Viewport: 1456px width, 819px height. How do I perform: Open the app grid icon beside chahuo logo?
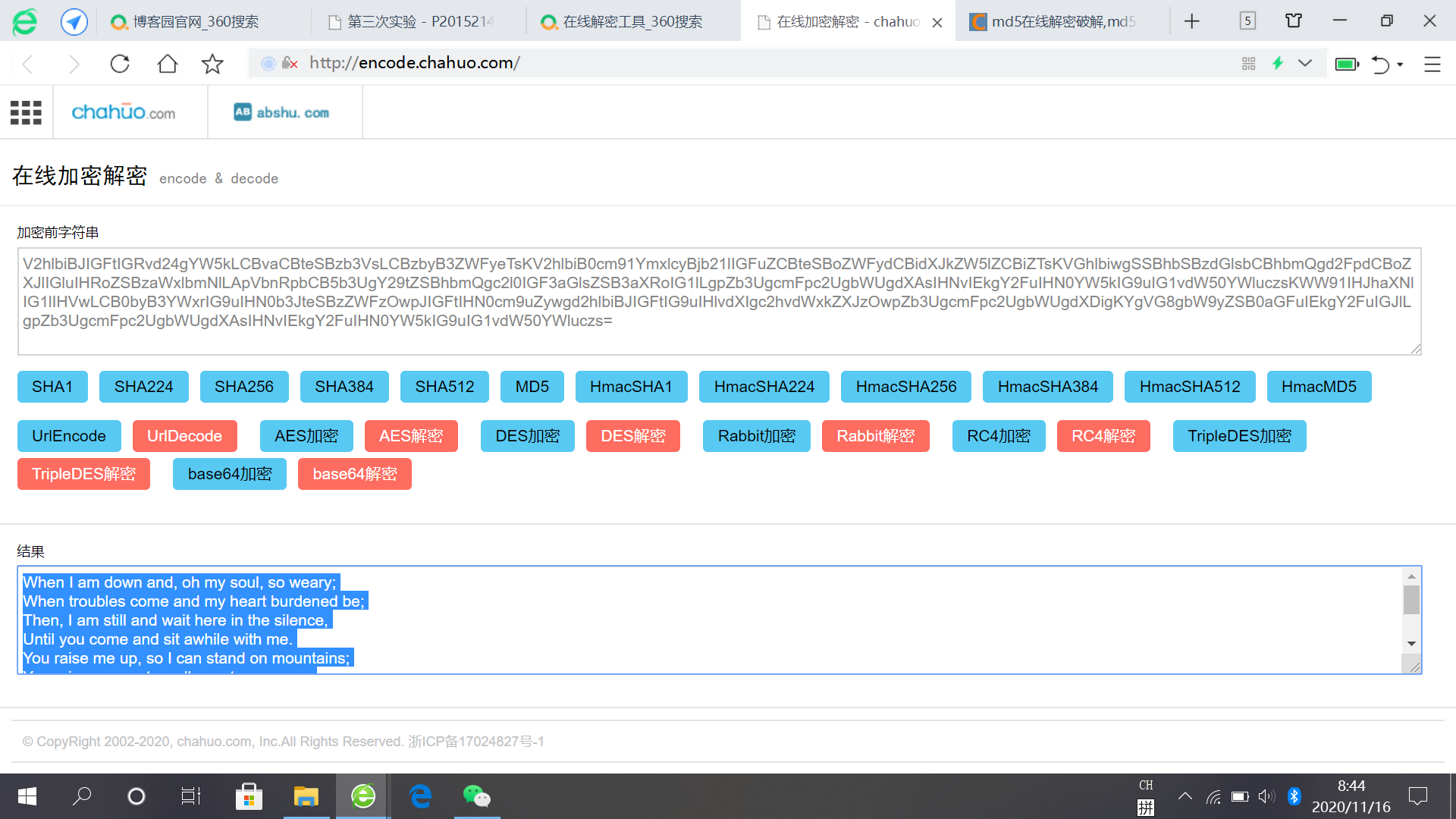pyautogui.click(x=26, y=112)
